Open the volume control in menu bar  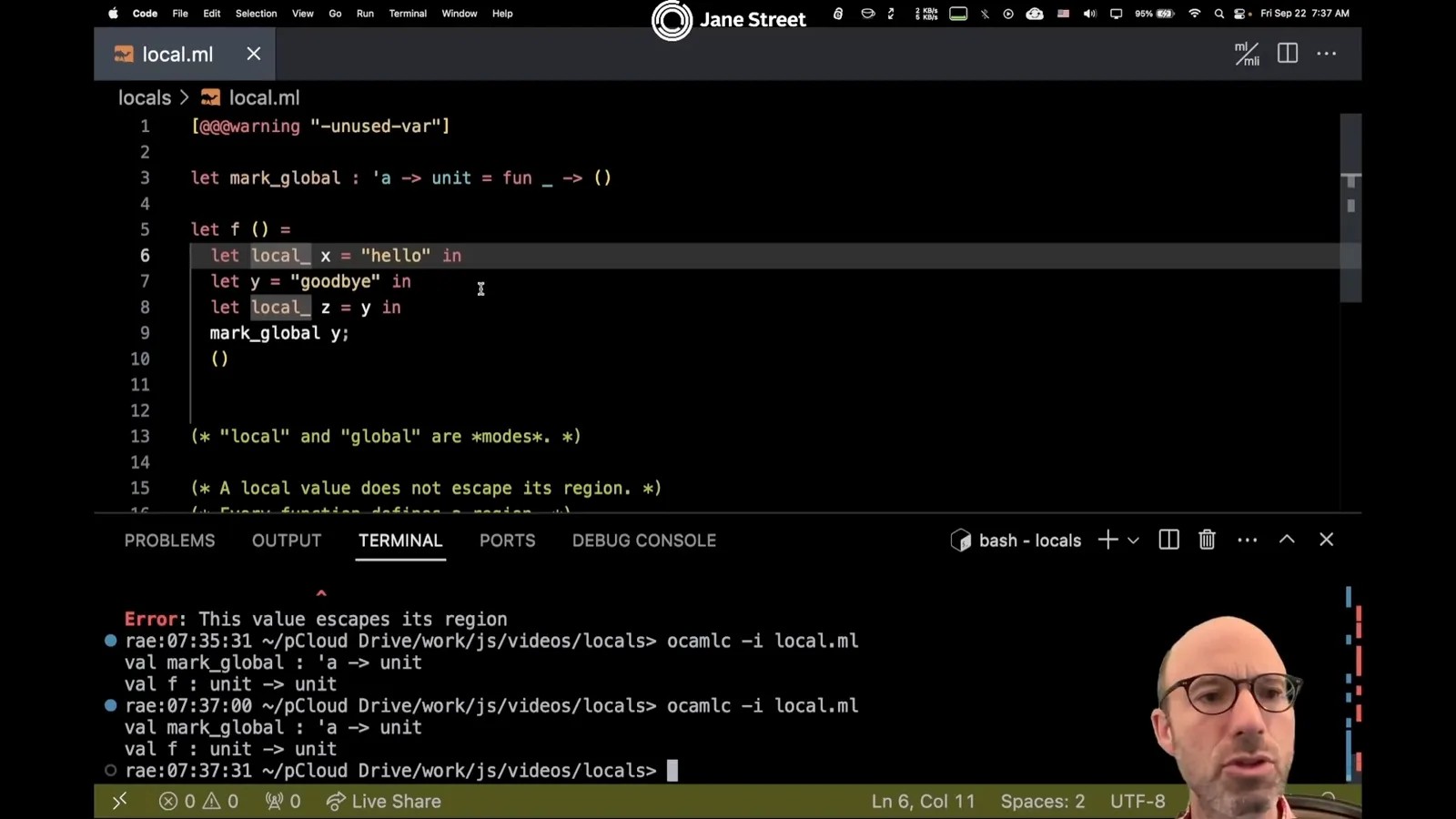click(x=1089, y=14)
